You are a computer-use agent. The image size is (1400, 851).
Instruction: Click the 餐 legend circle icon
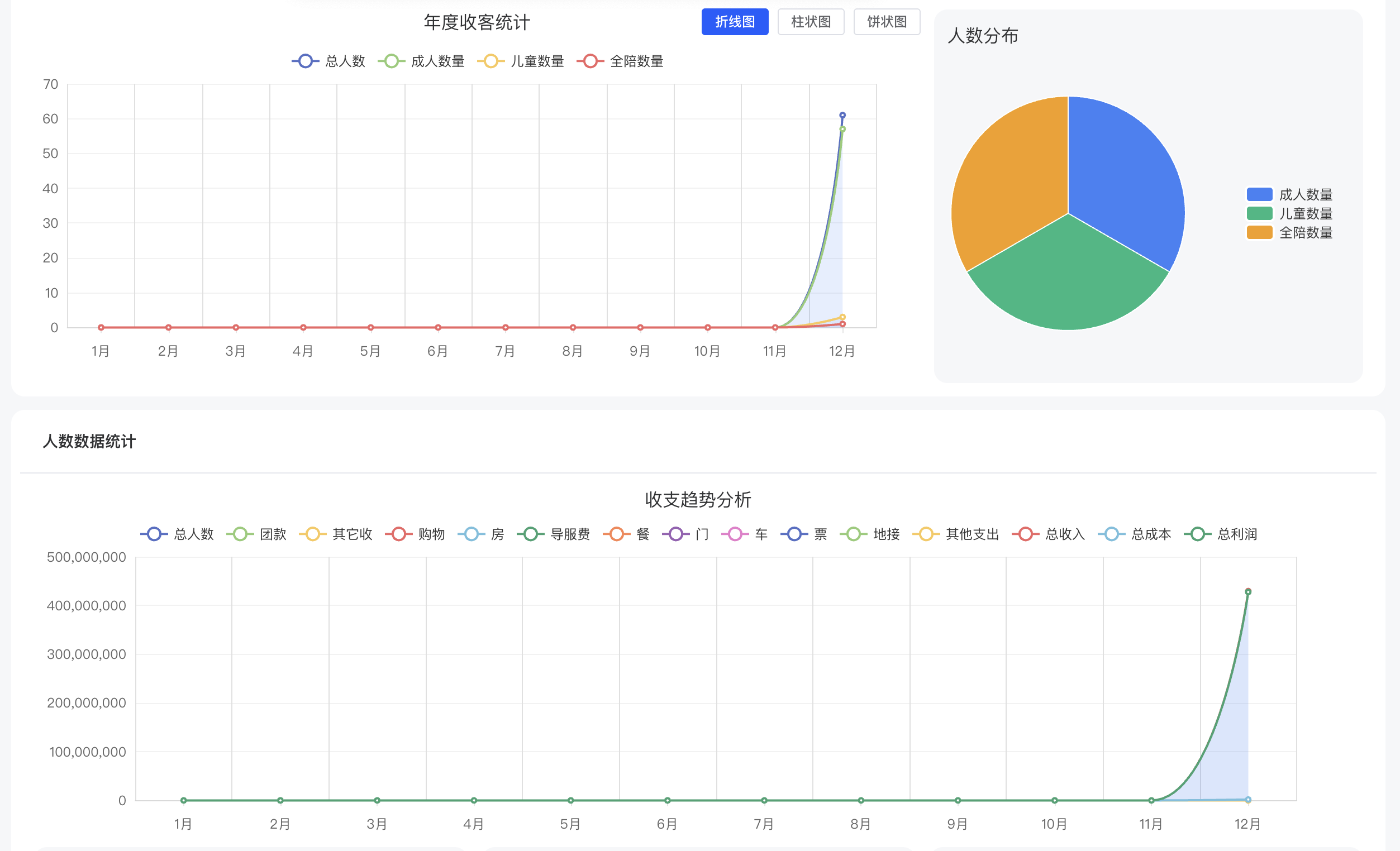point(615,534)
